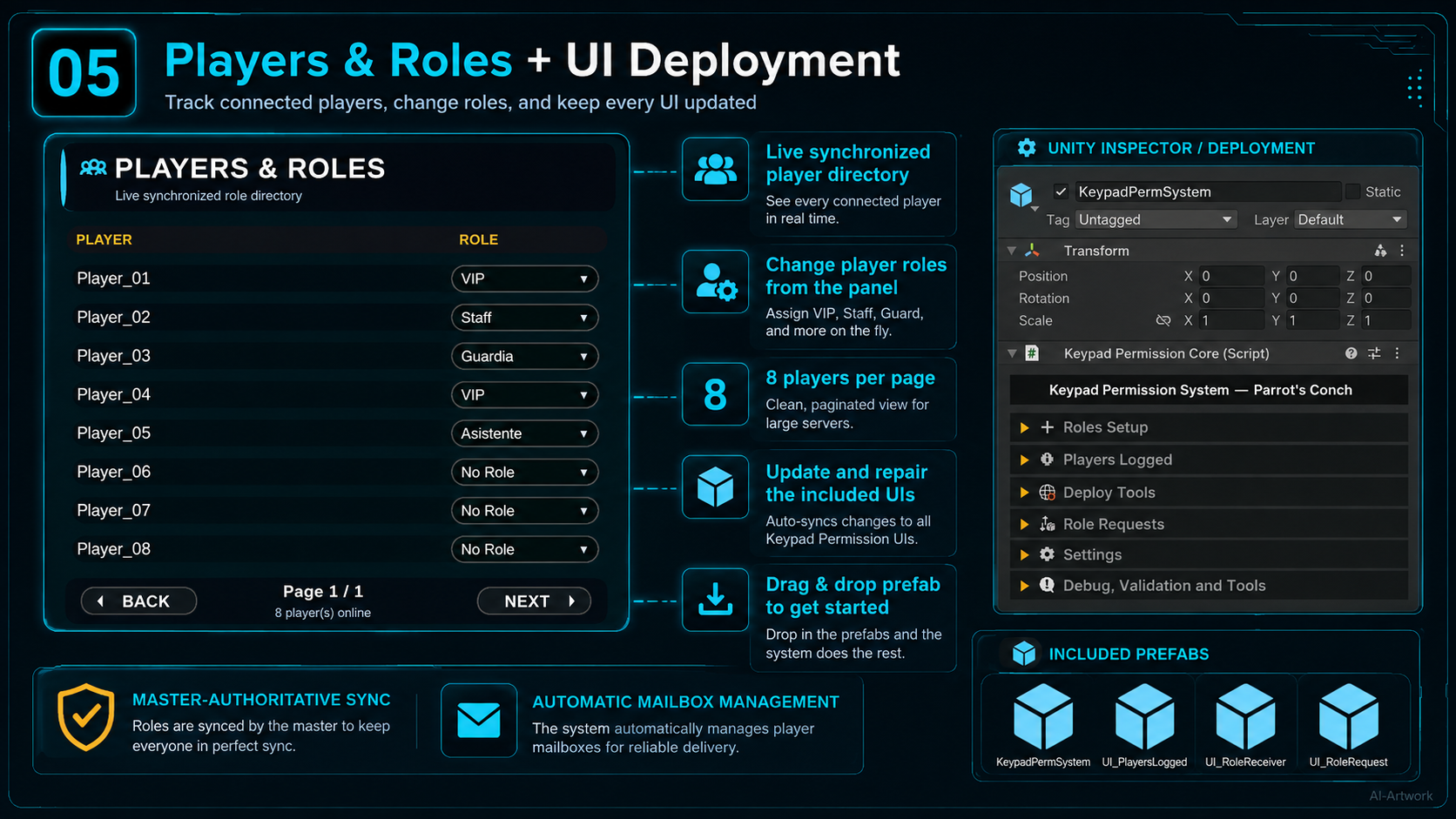This screenshot has width=1456, height=819.
Task: Open the script help question icon
Action: 1351,353
